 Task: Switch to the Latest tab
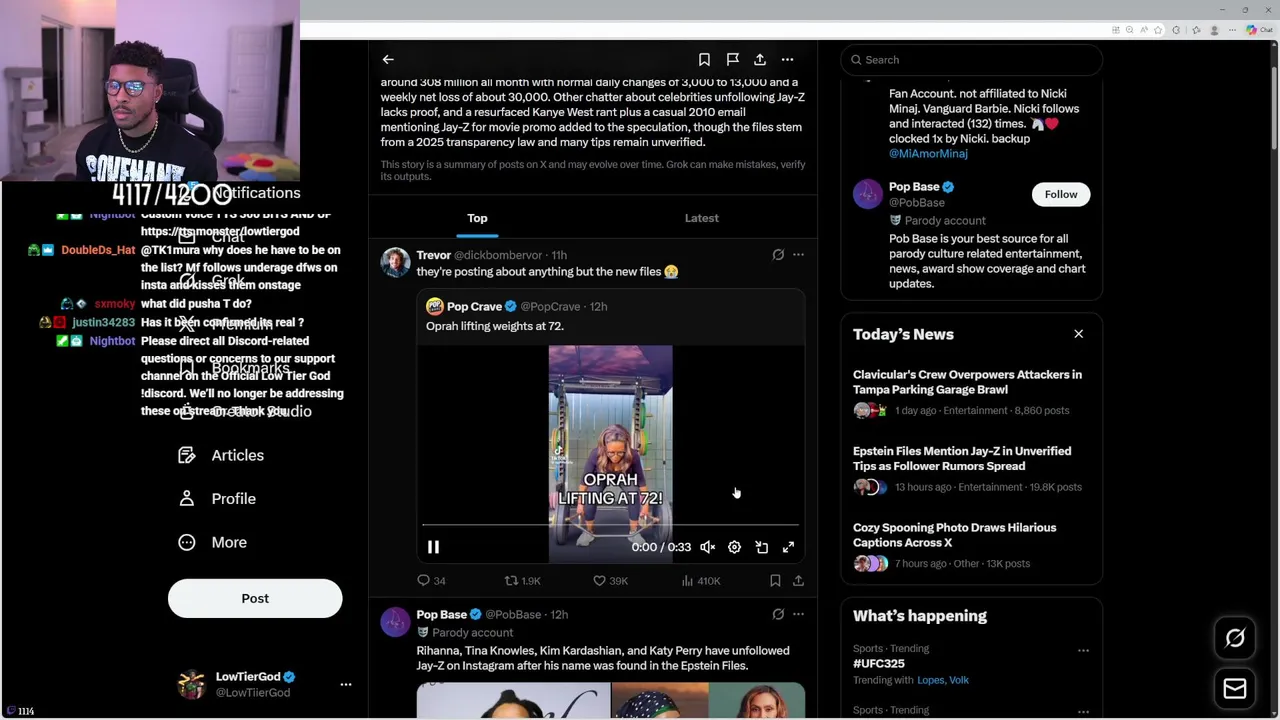[702, 218]
